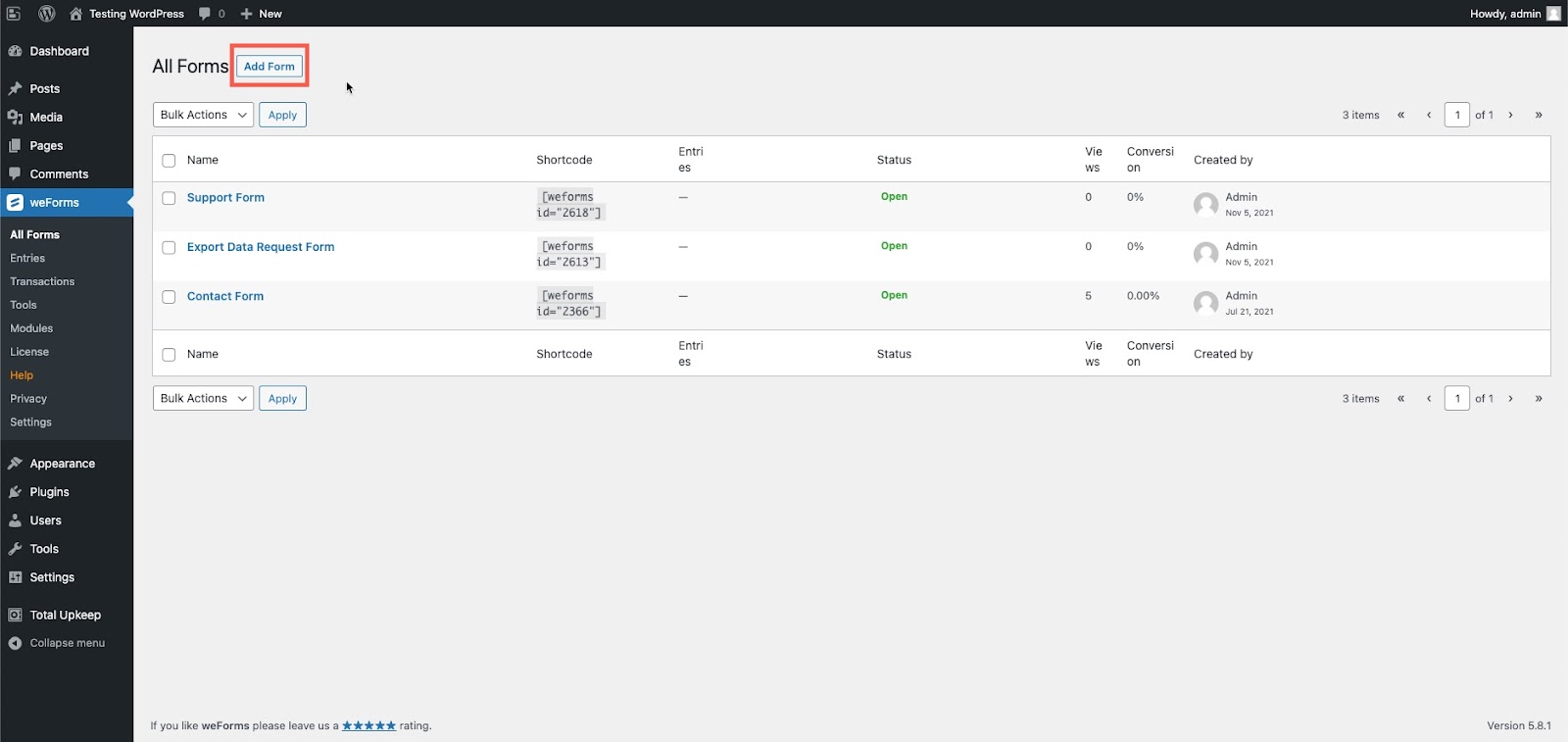This screenshot has width=1568, height=742.
Task: Click Admin avatar in Contact Form row
Action: pos(1206,303)
